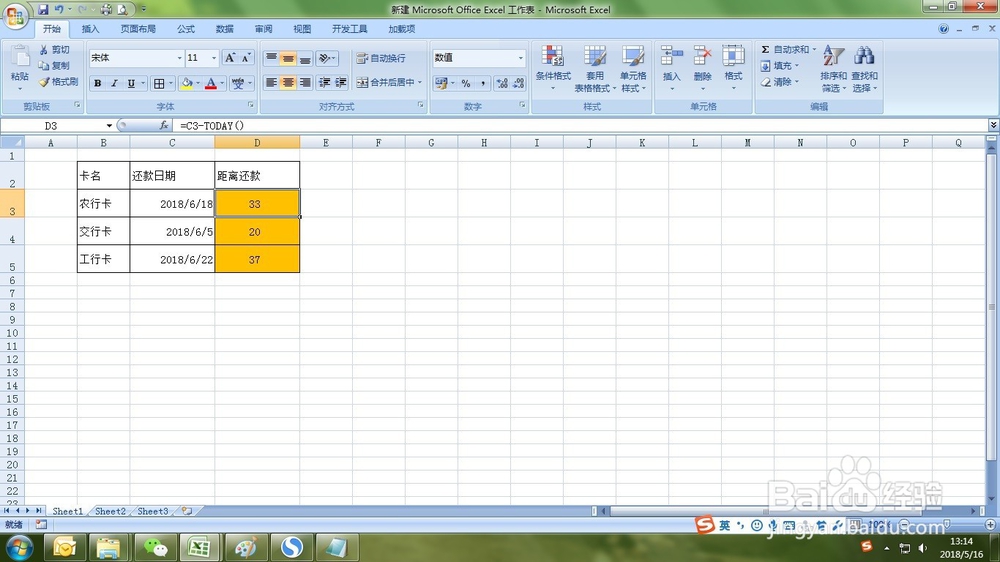This screenshot has width=1000, height=562.
Task: Toggle wrap text (自动换行)
Action: point(381,58)
